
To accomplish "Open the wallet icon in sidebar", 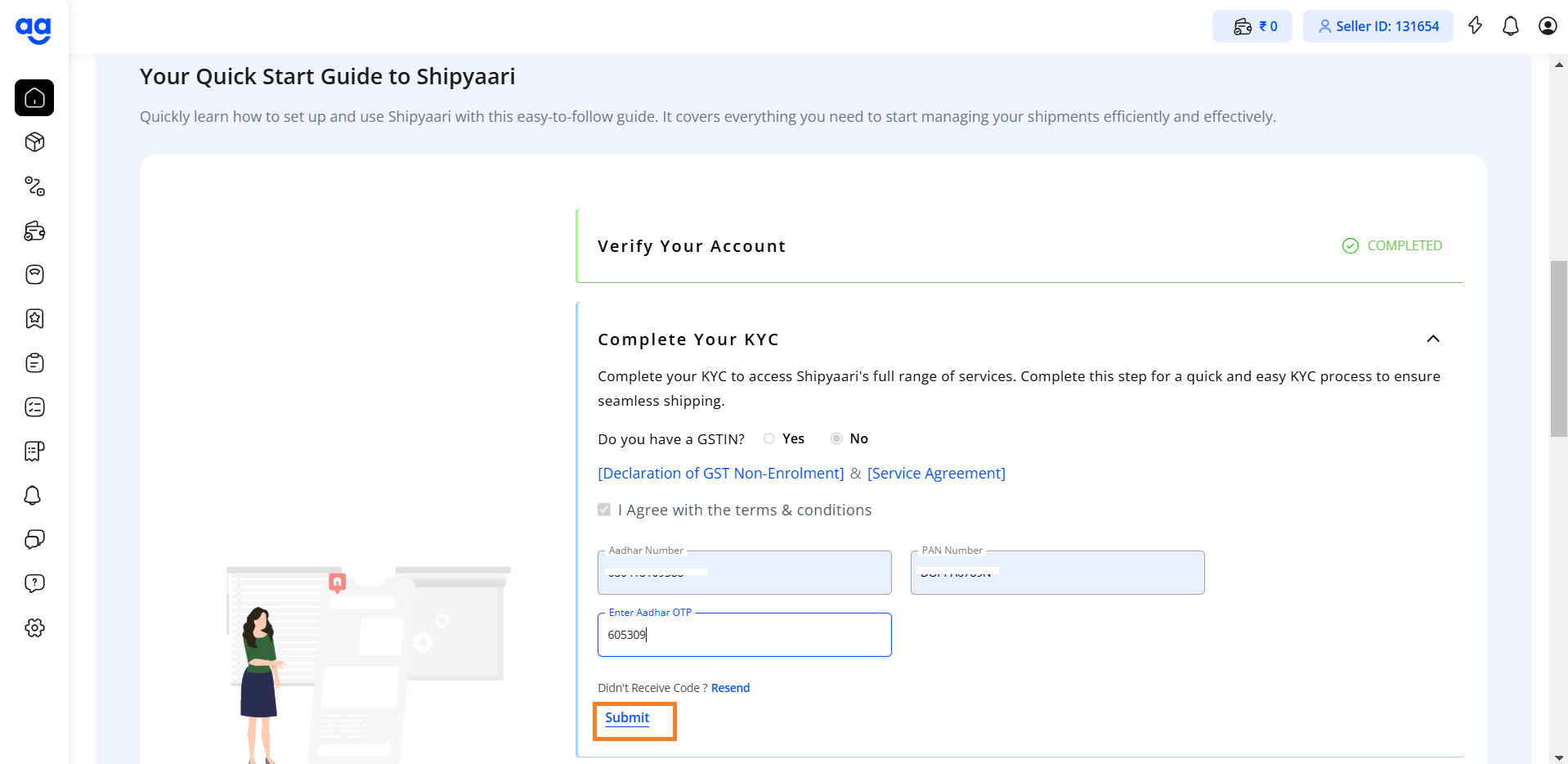I will (x=34, y=231).
